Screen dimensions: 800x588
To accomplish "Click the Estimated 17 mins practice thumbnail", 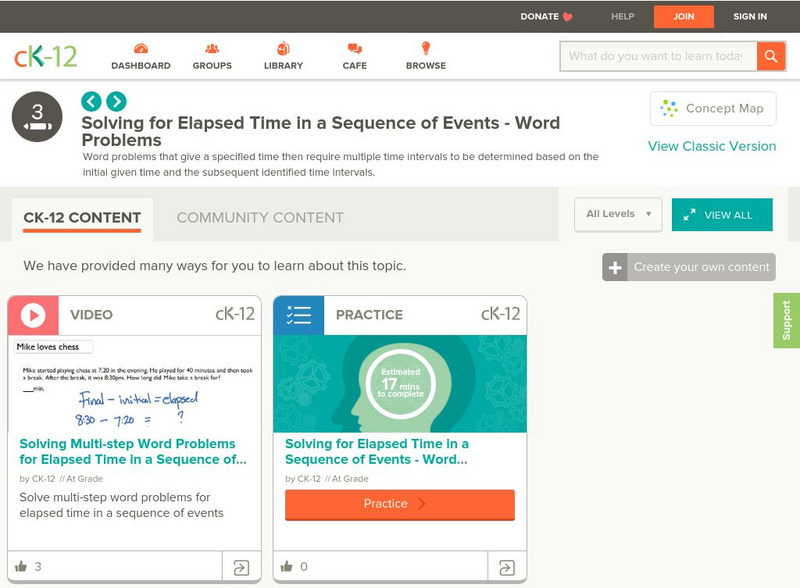I will 400,384.
